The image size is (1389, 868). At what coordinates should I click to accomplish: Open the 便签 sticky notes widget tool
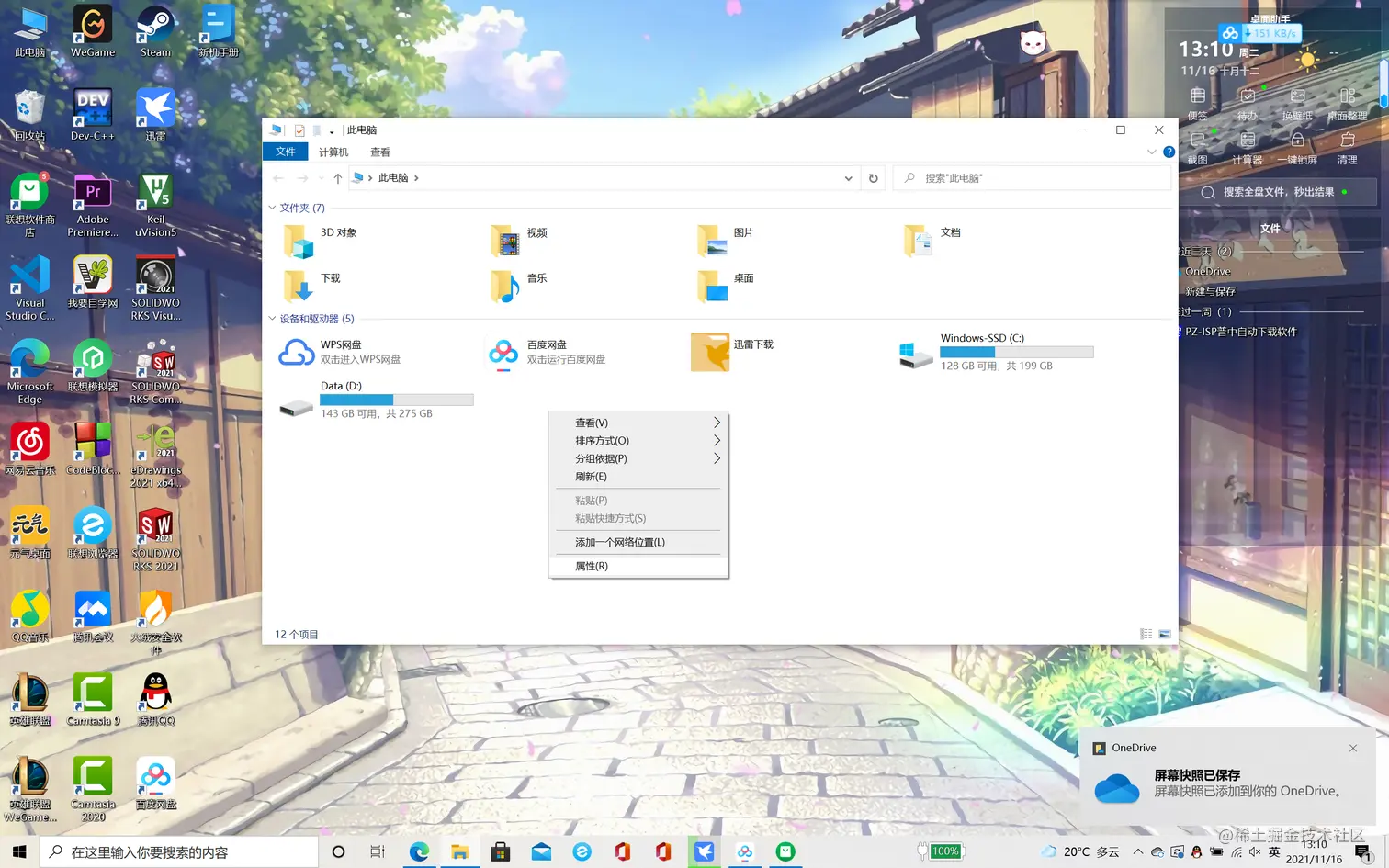[1198, 103]
